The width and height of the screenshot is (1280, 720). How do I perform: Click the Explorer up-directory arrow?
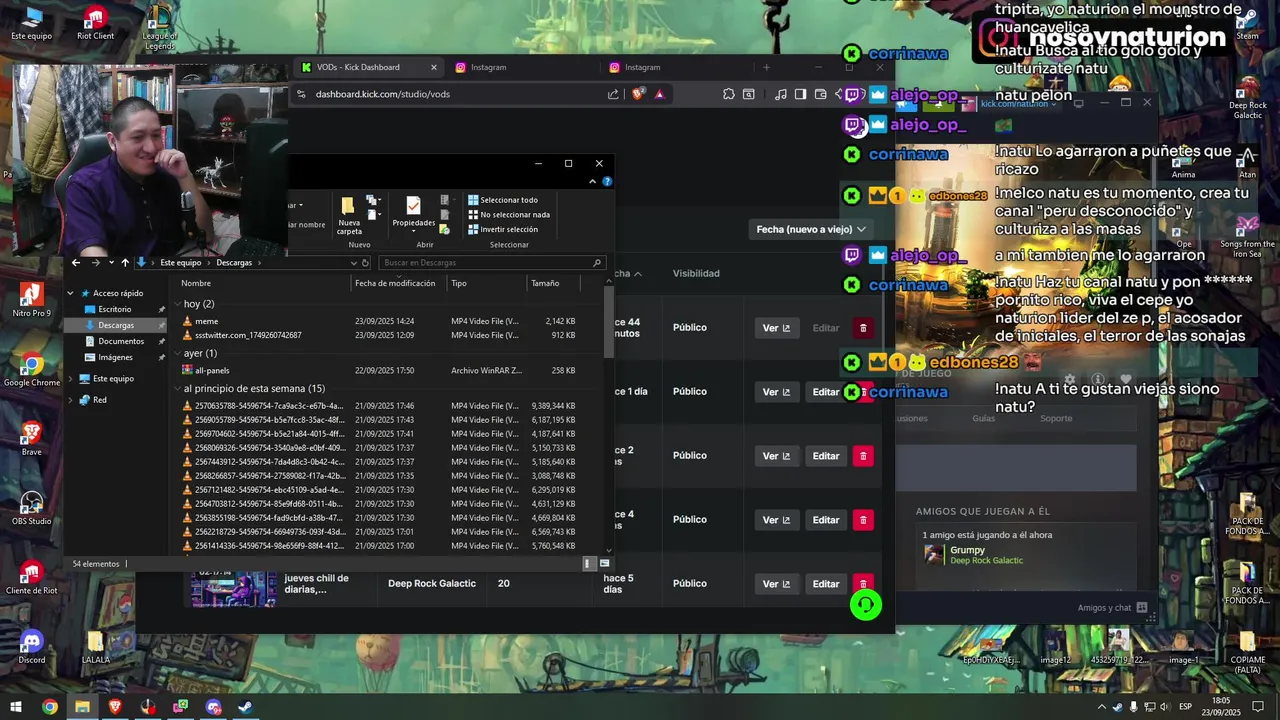tap(125, 263)
